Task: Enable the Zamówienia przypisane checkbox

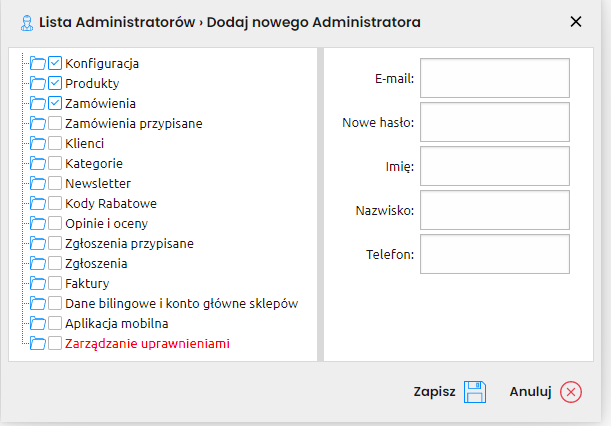Action: point(55,123)
